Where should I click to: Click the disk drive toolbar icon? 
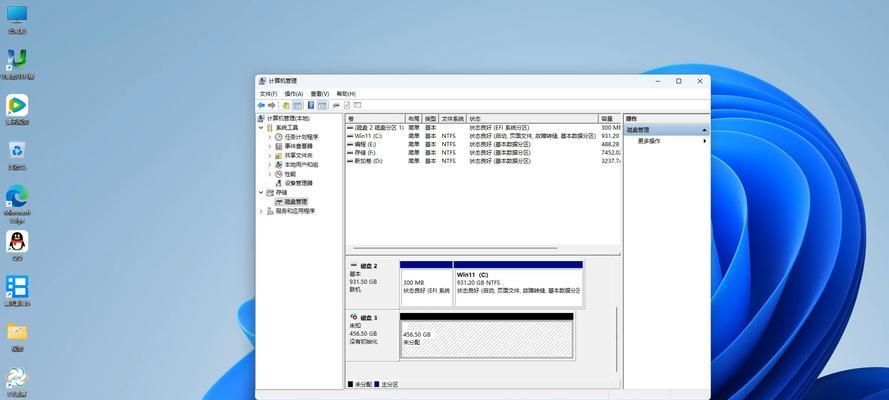[336, 105]
